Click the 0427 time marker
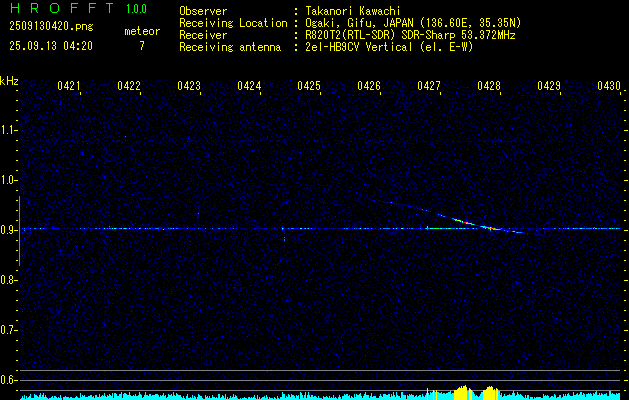Image resolution: width=629 pixels, height=400 pixels. pos(429,87)
